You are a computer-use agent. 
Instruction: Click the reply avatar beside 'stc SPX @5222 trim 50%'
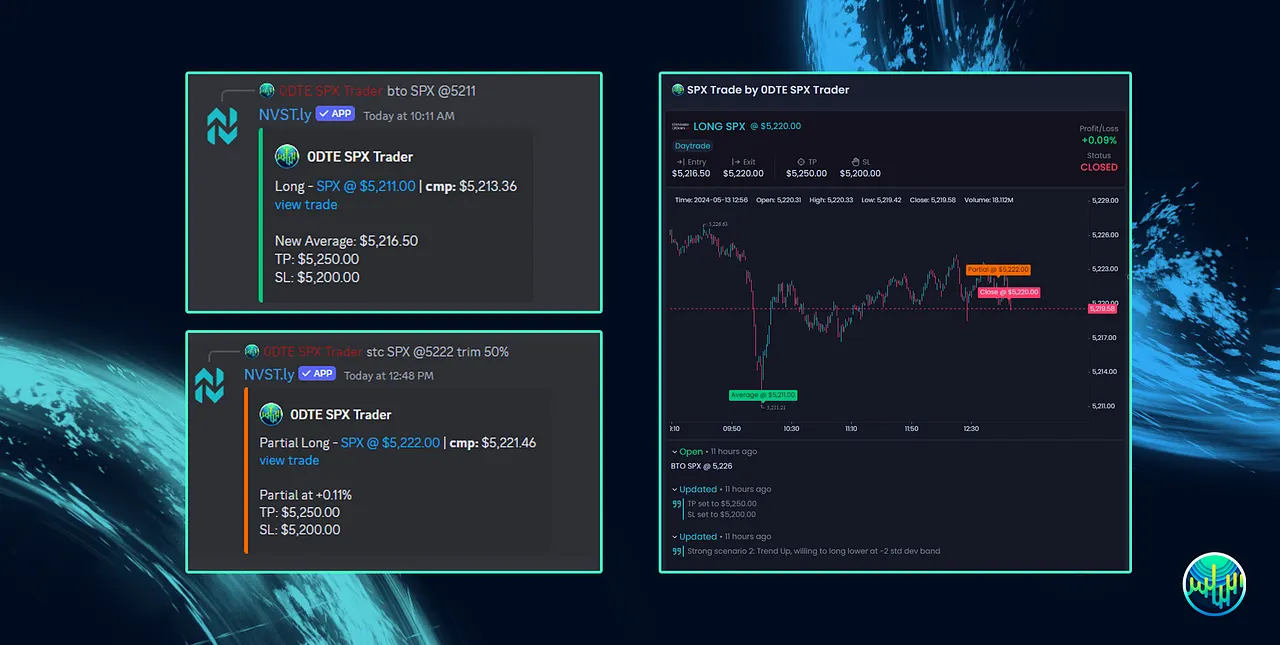[x=251, y=351]
